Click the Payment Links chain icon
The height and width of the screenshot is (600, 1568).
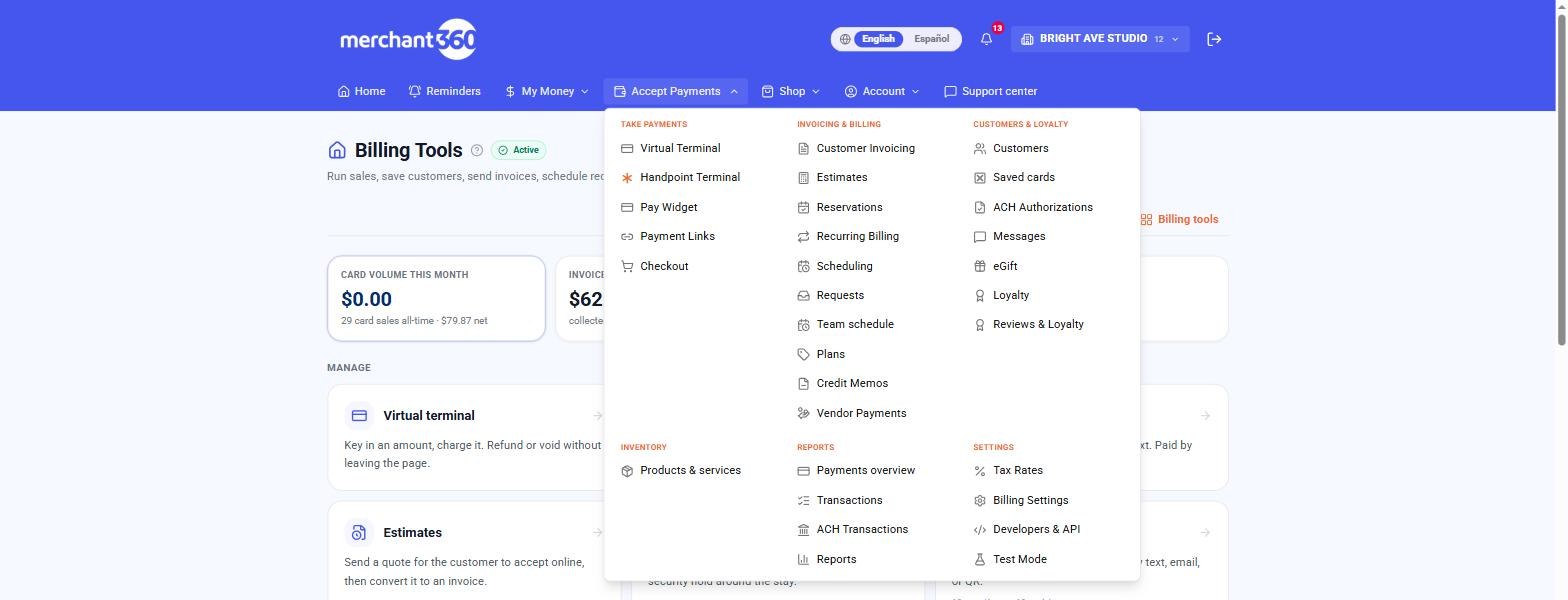tap(627, 237)
